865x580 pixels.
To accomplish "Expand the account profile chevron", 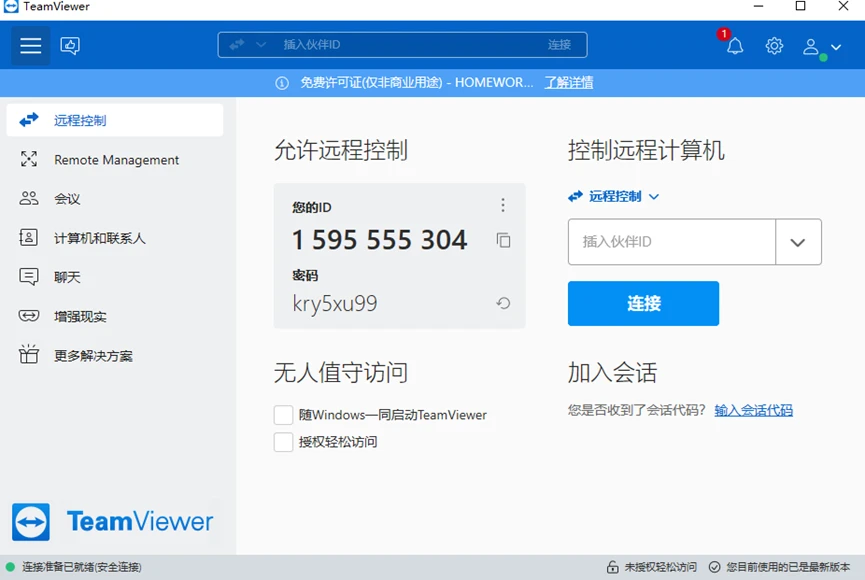I will coord(836,47).
